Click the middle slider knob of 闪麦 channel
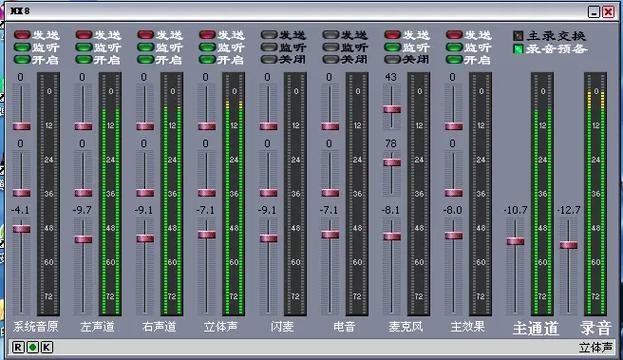Image resolution: width=623 pixels, height=360 pixels. pyautogui.click(x=269, y=193)
